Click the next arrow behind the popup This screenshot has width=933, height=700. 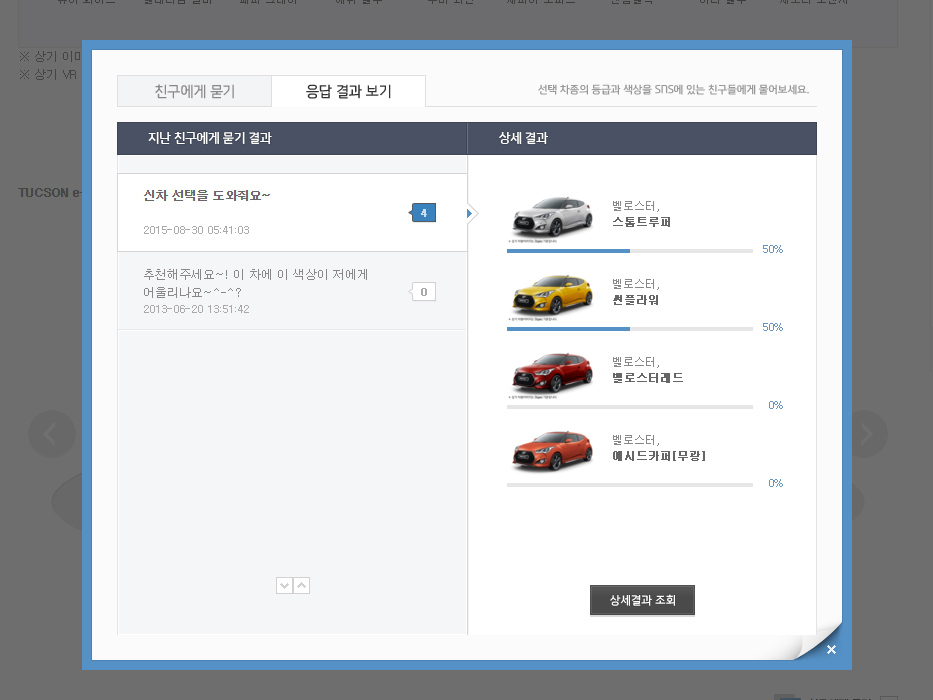(x=863, y=434)
